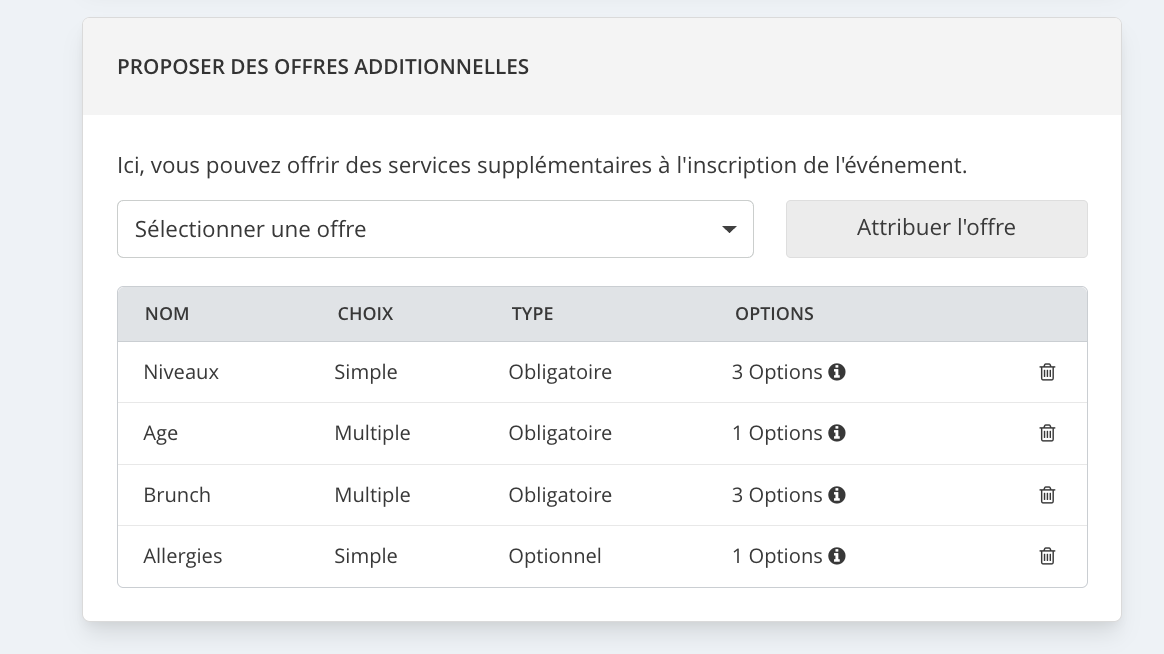Image resolution: width=1164 pixels, height=654 pixels.
Task: Open the 'Sélectionner une offre' dropdown
Action: (x=435, y=229)
